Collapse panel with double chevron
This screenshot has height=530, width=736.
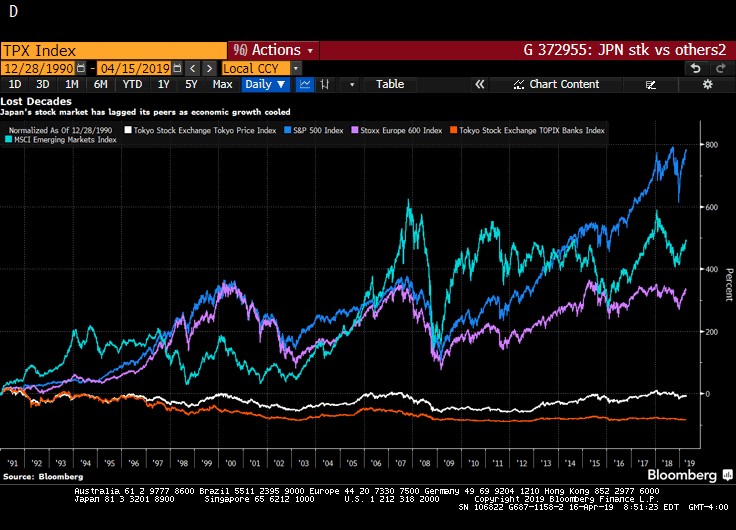[x=479, y=84]
